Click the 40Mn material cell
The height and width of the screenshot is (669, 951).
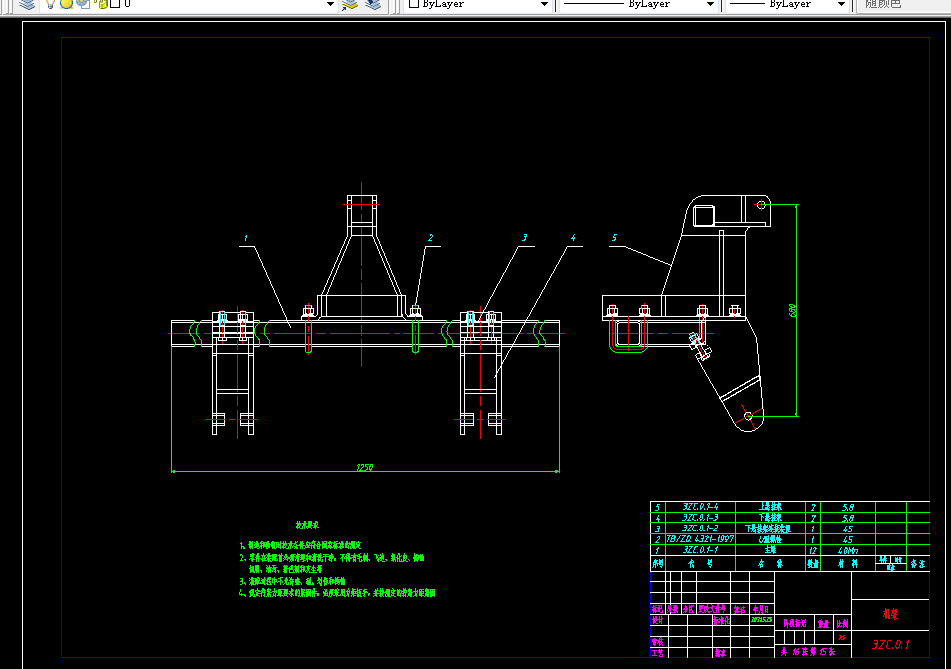(848, 550)
